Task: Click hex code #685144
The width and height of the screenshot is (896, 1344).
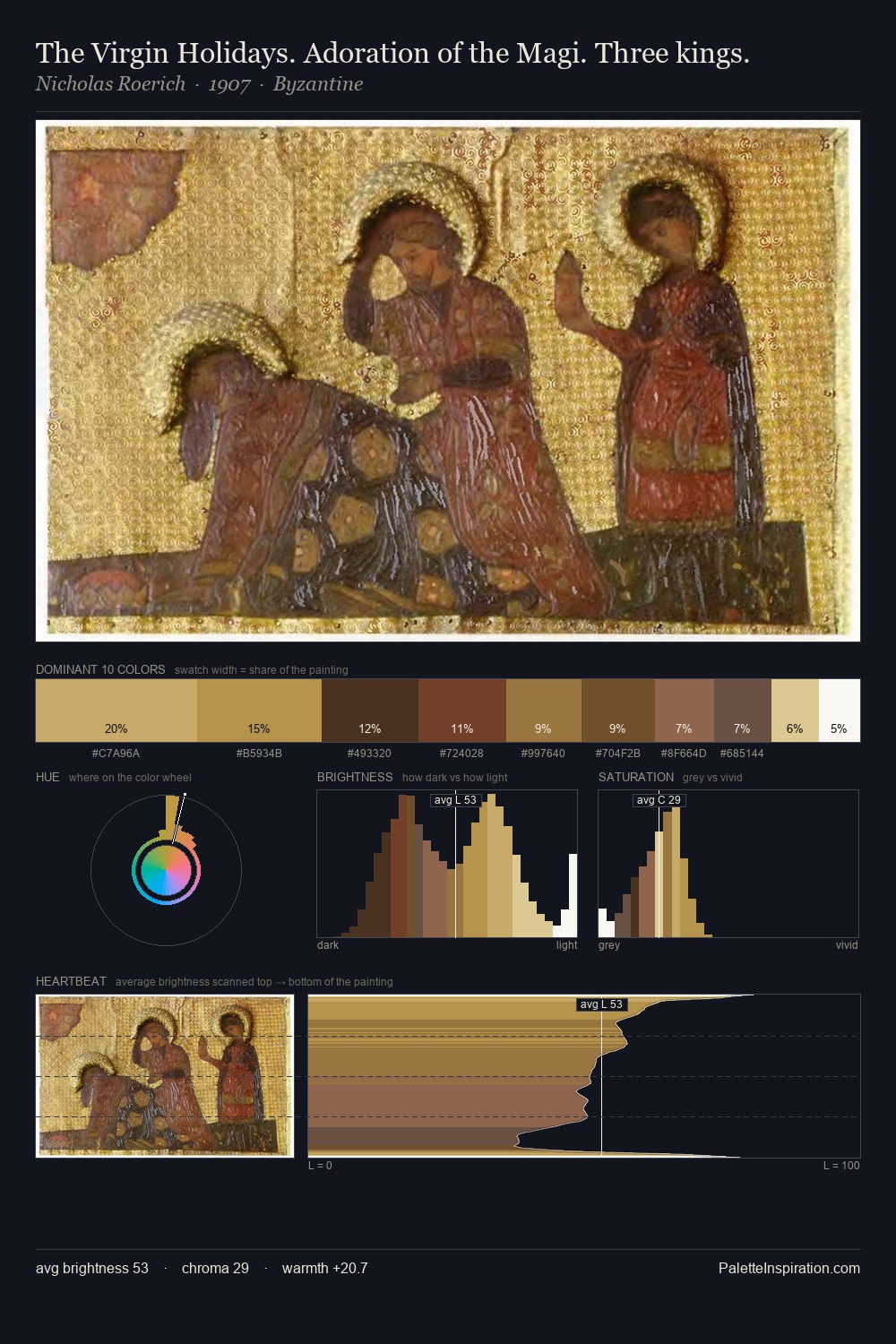Action: coord(743,754)
